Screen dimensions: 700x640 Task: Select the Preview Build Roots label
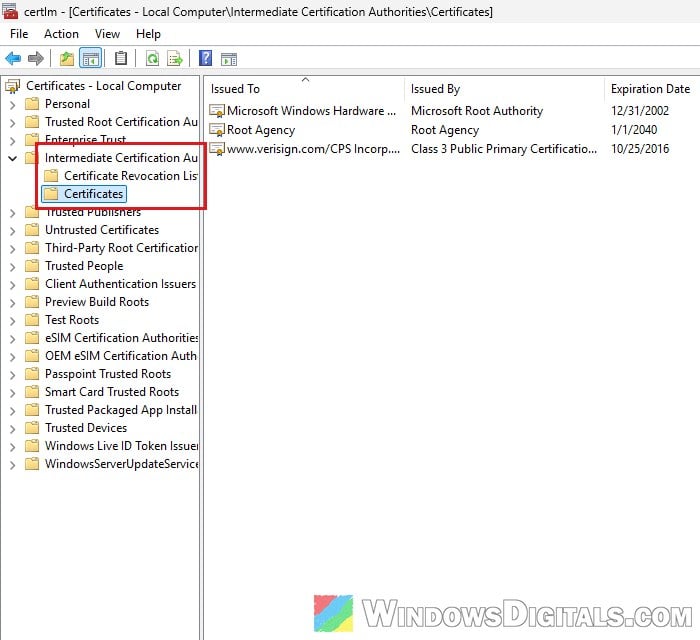pos(97,302)
